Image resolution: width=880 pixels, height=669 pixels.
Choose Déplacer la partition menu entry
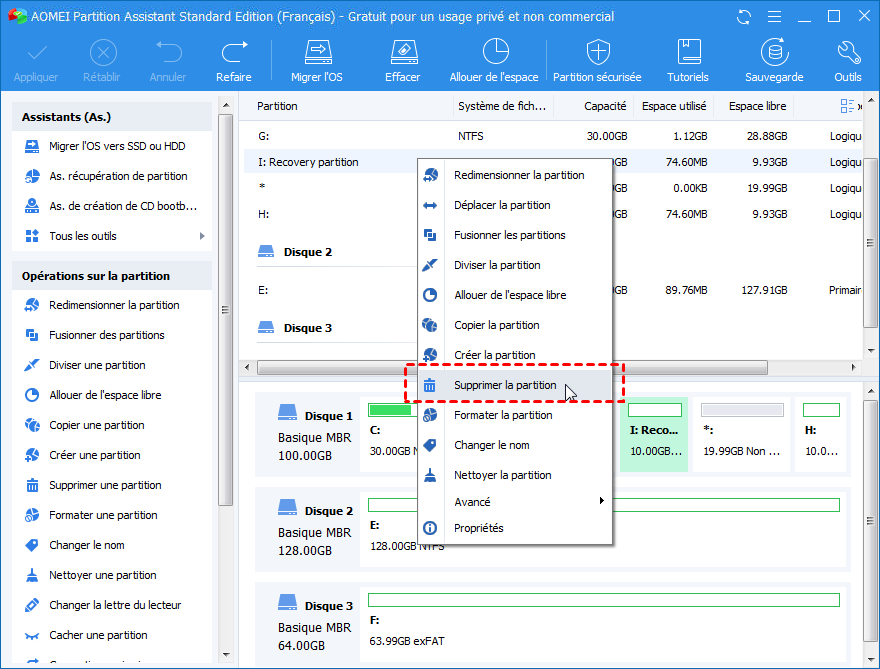click(x=515, y=205)
